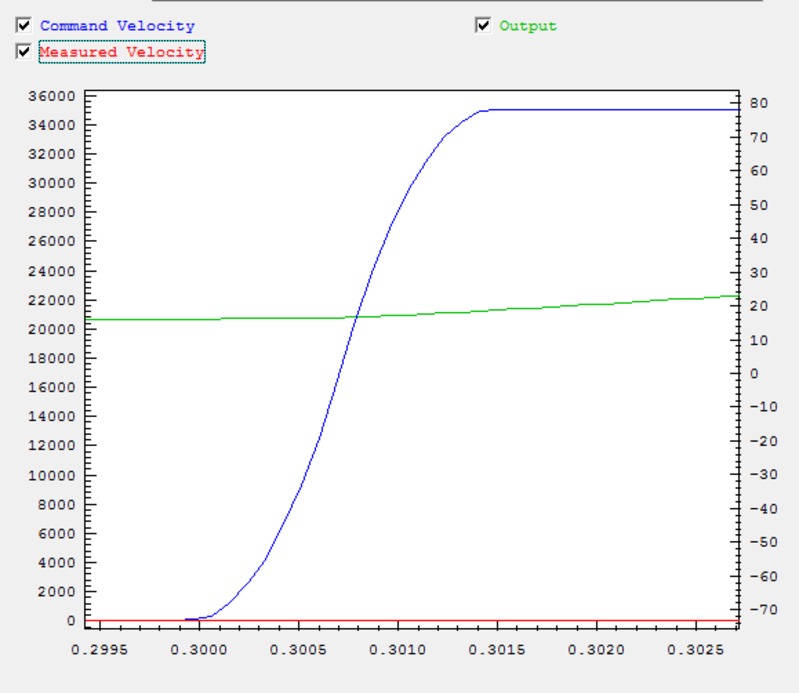Click the 80 tick on right axis
This screenshot has width=799, height=693.
(x=758, y=103)
